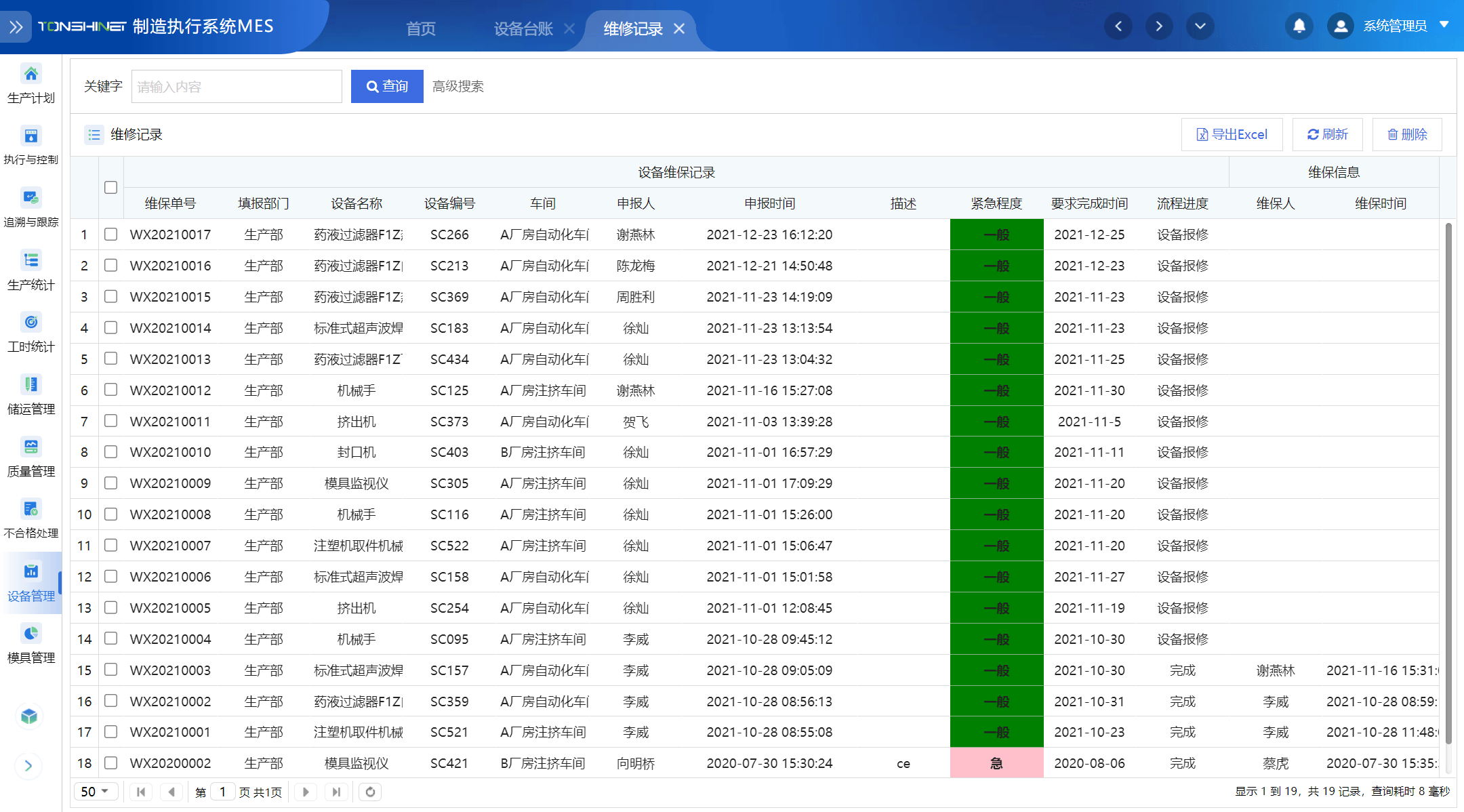Click the 查询 search button

tap(387, 87)
